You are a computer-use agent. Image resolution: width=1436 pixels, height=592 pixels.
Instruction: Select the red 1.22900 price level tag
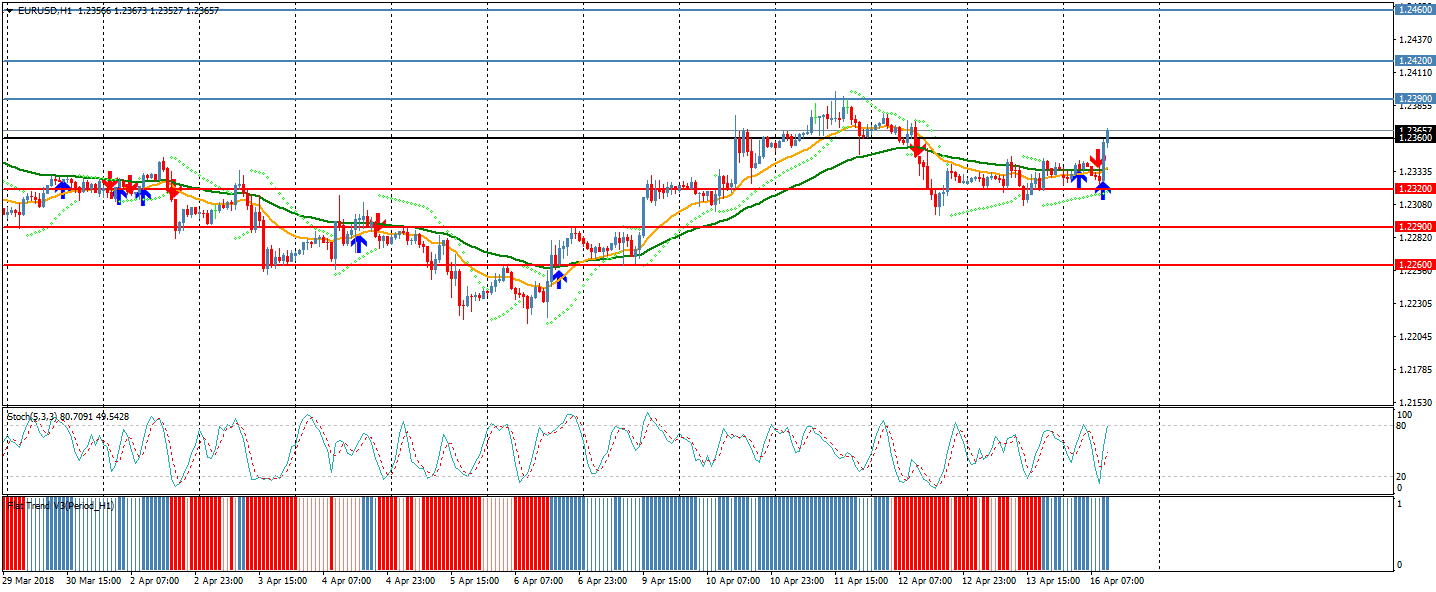click(1414, 227)
